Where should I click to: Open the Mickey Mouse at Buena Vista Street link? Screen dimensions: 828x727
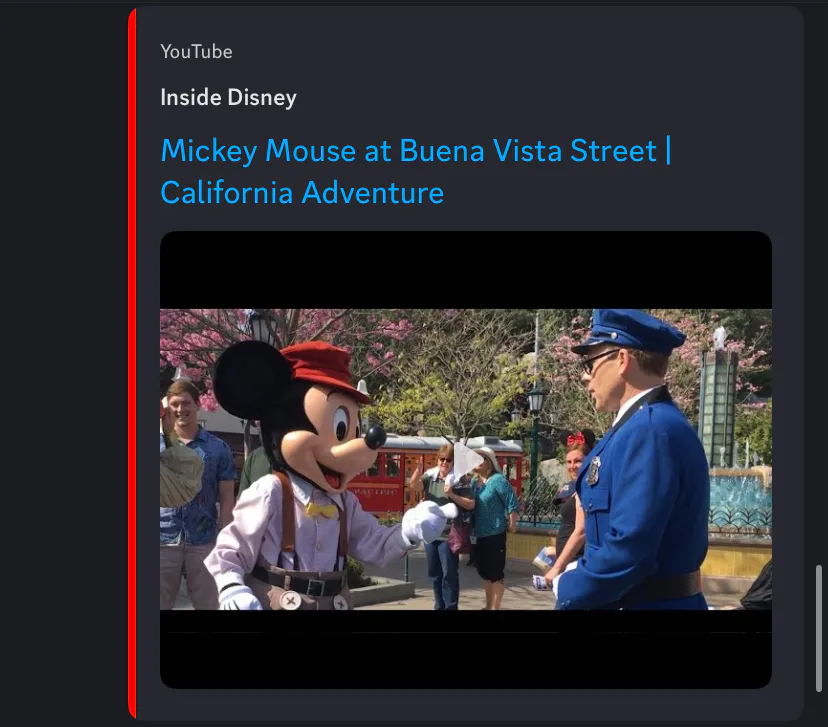(x=416, y=171)
